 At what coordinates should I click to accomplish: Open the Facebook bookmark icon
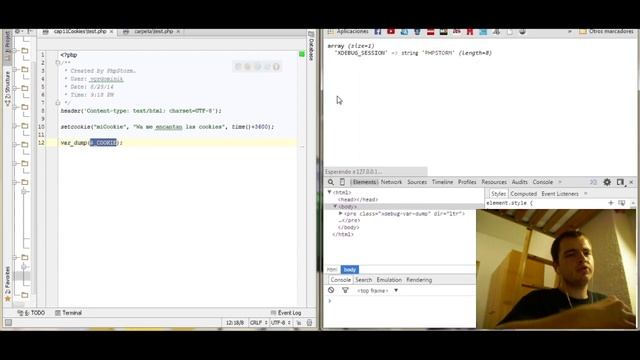(x=378, y=31)
